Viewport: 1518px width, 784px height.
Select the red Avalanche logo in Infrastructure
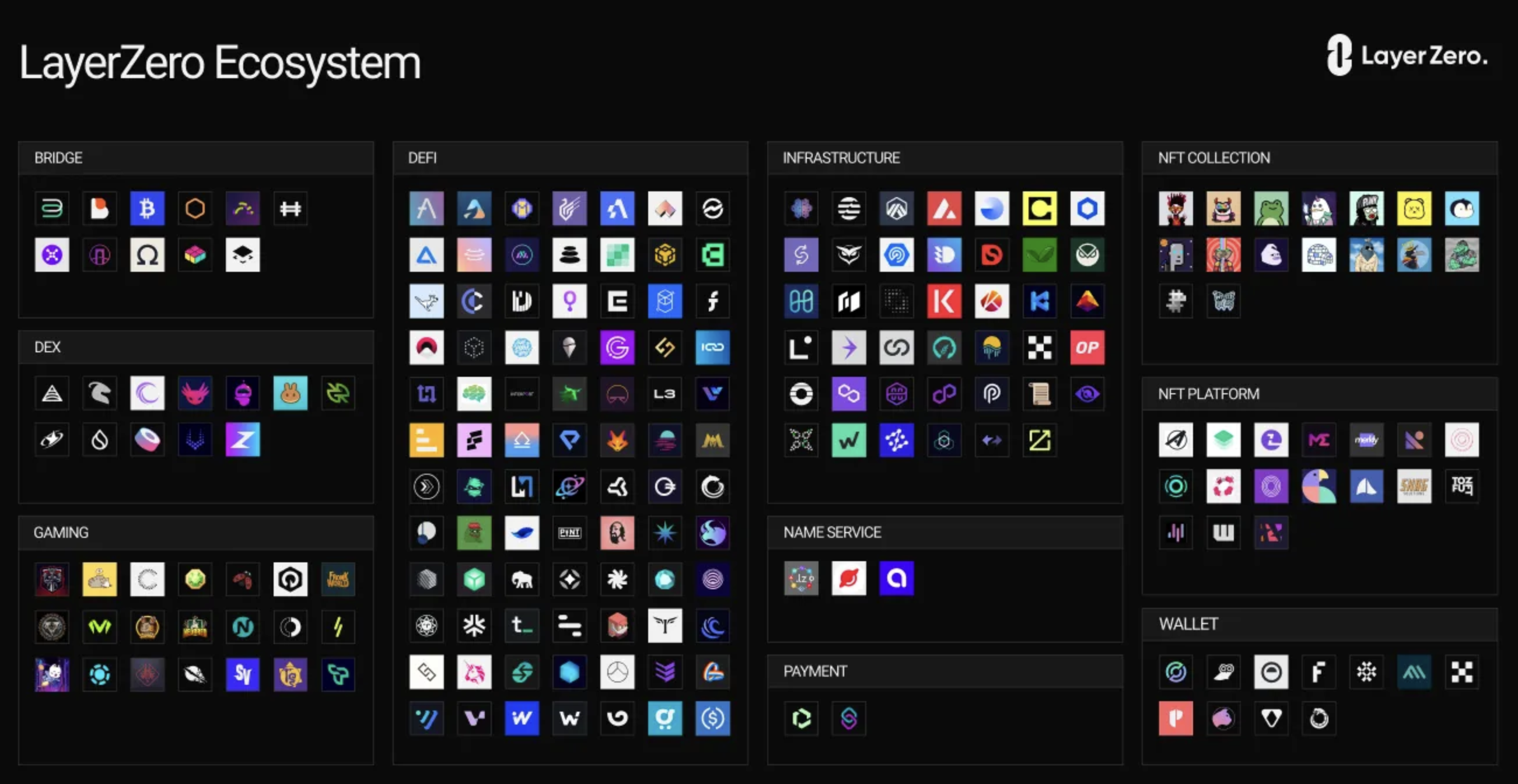(944, 208)
